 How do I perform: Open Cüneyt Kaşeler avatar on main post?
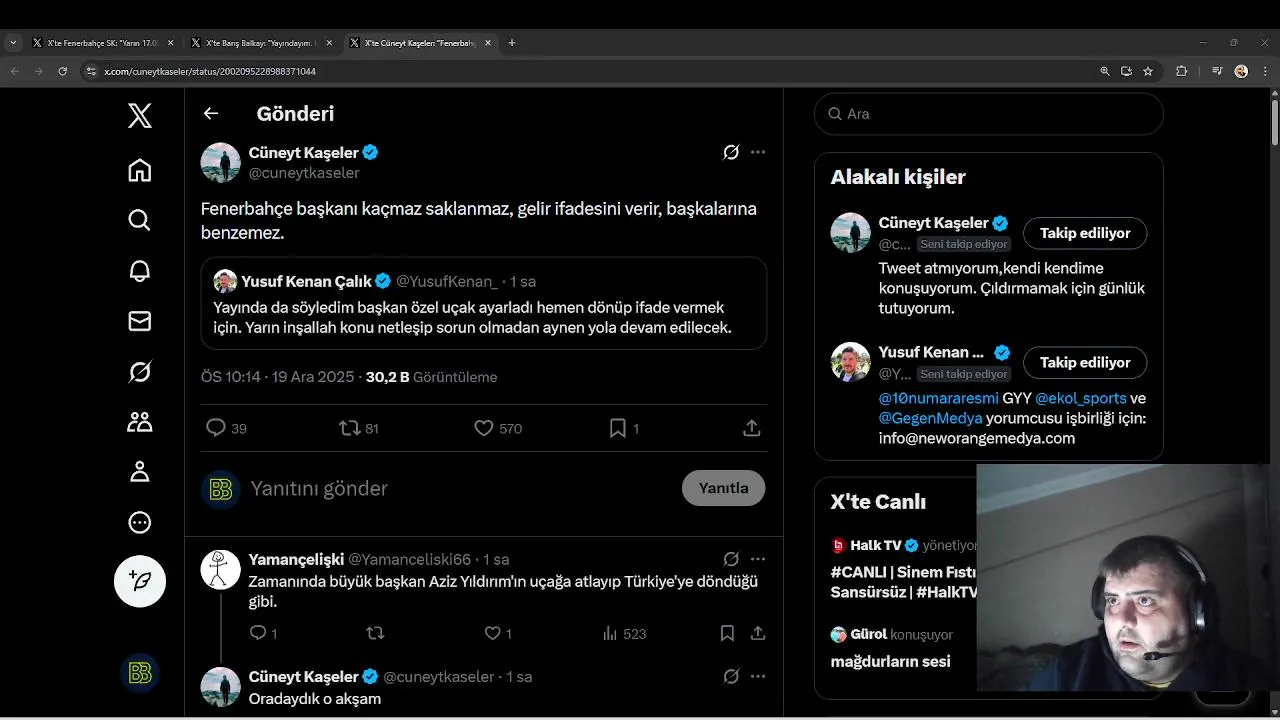pyautogui.click(x=221, y=162)
